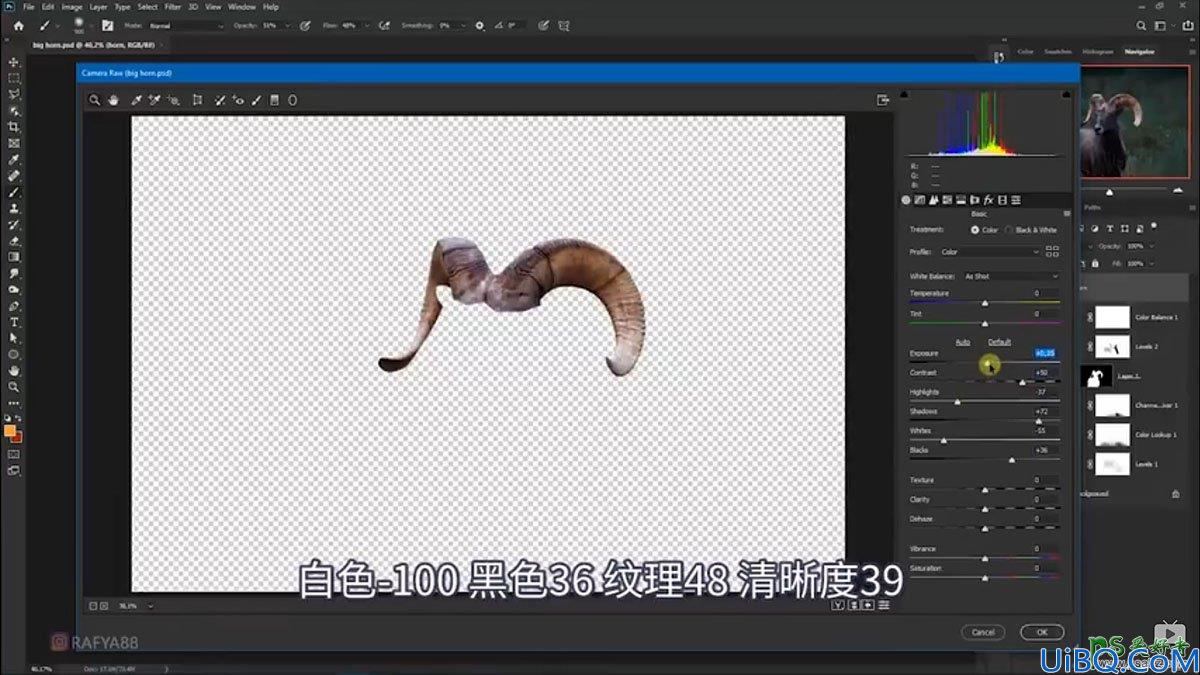Click the Temperature slider handle

click(x=985, y=302)
